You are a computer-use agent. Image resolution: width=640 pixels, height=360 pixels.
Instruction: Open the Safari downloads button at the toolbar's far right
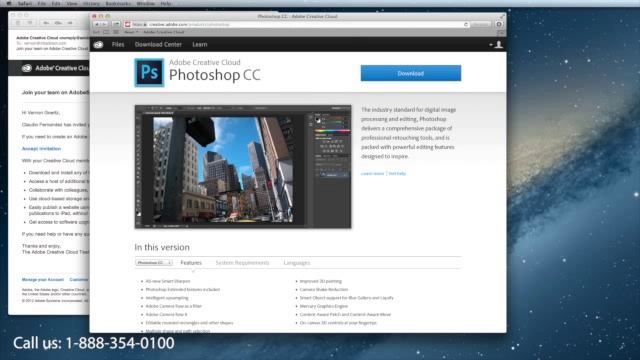499,24
